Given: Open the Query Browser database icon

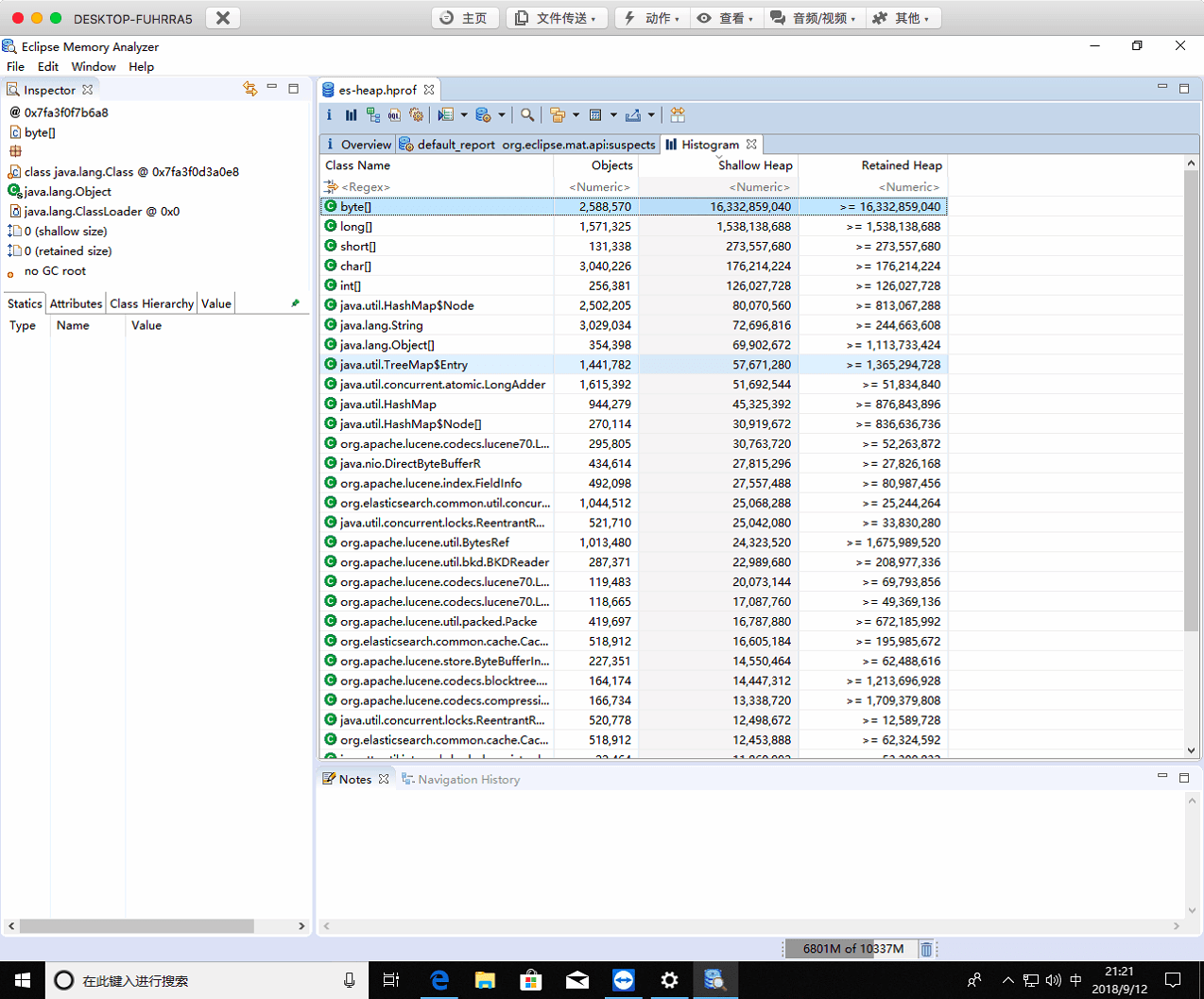Looking at the screenshot, I should coord(483,115).
